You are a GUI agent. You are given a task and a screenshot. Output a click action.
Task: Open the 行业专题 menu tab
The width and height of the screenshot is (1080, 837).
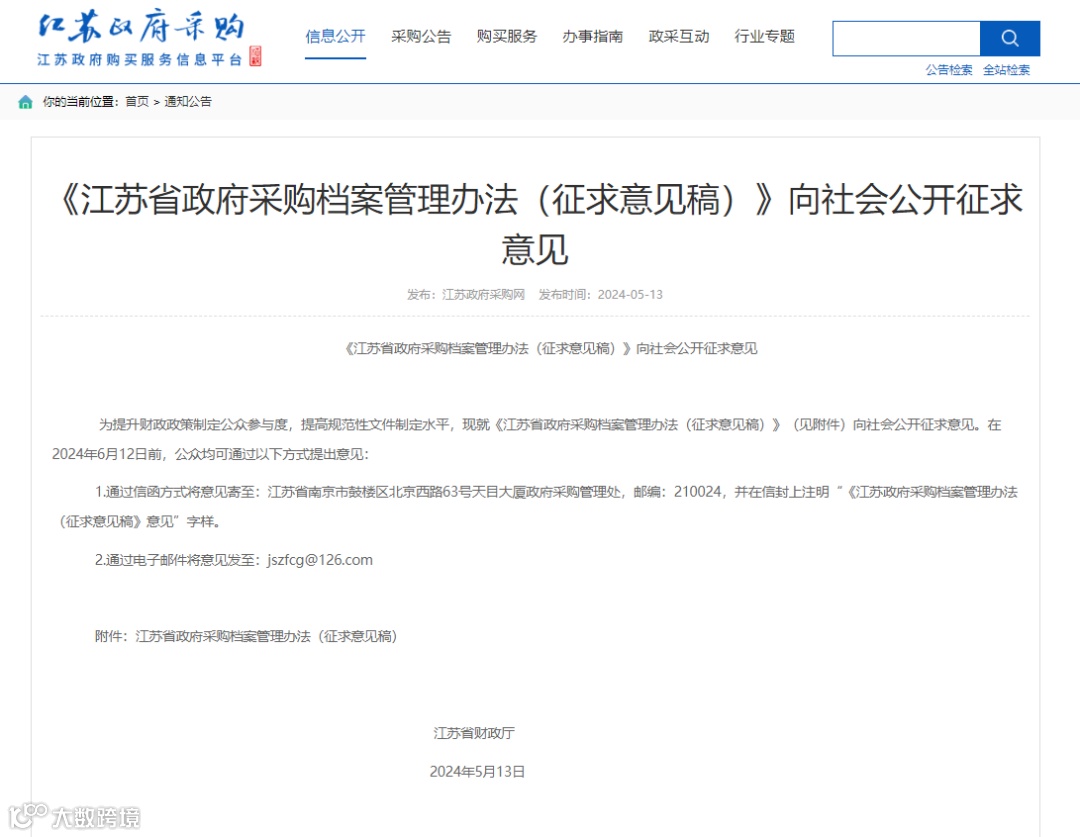765,37
